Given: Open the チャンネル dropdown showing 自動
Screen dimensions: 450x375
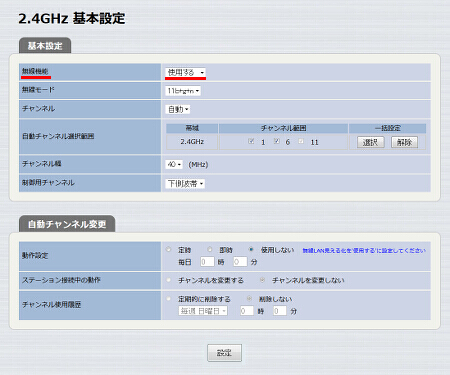Looking at the screenshot, I should click(178, 109).
